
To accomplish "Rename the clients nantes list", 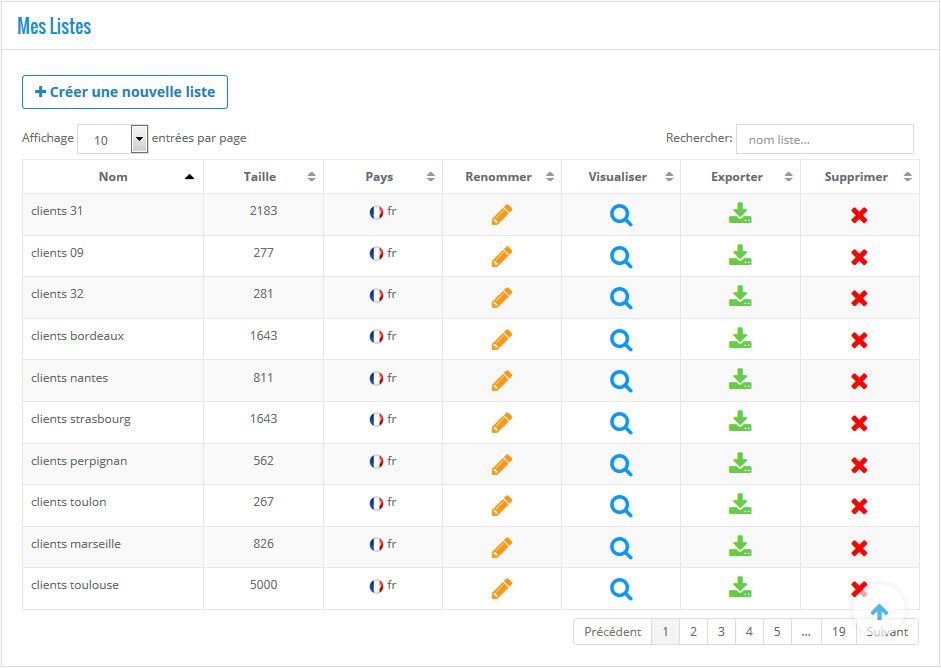I will [502, 381].
